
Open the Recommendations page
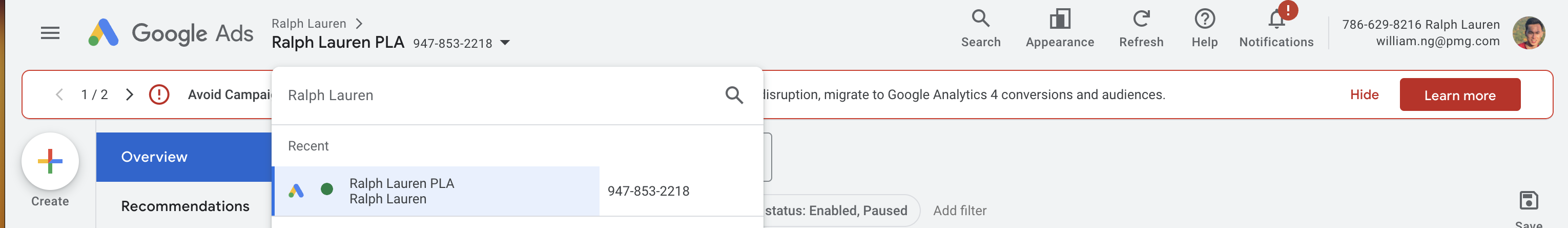point(185,206)
